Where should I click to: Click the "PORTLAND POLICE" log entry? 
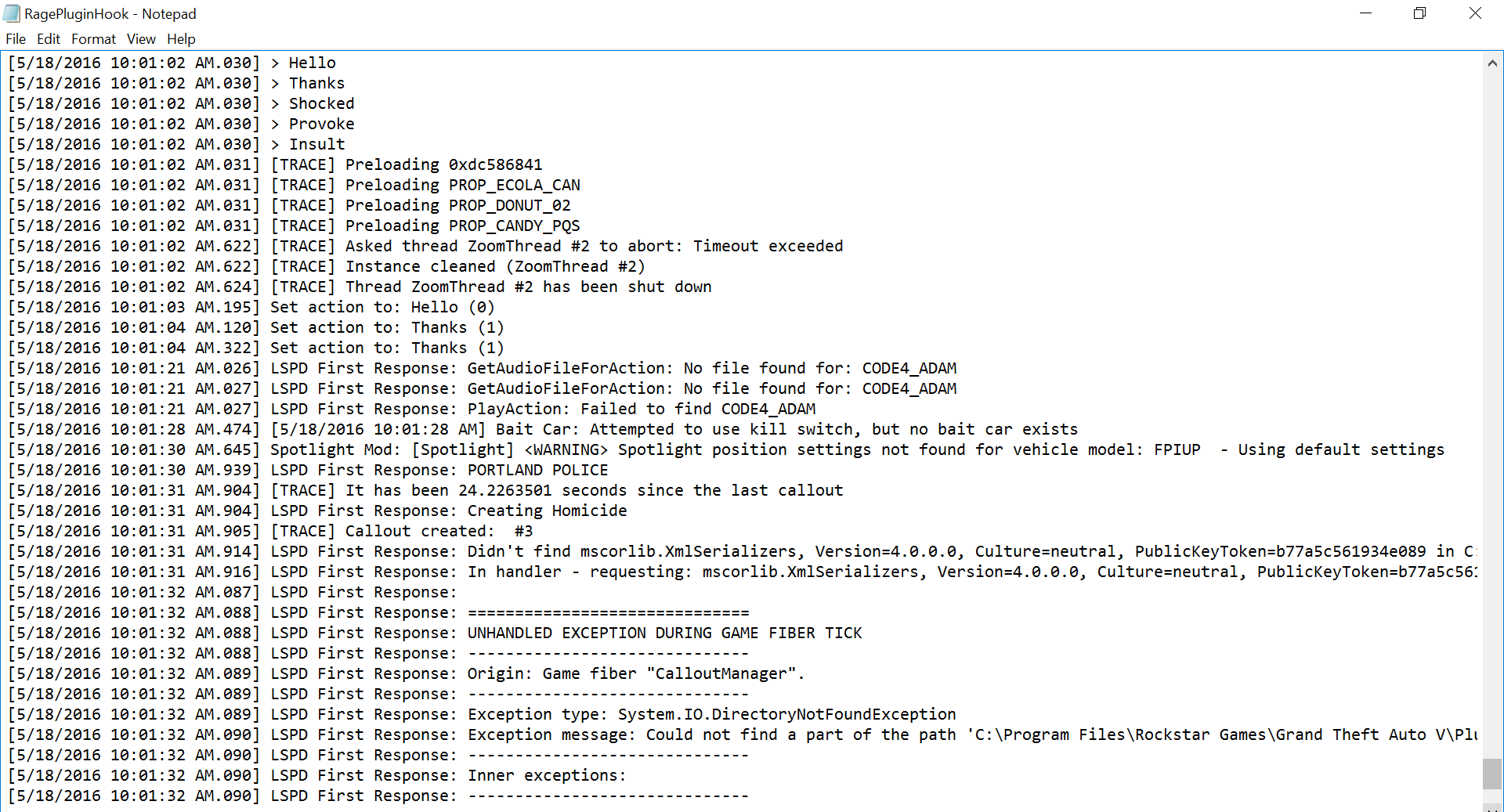pos(537,470)
